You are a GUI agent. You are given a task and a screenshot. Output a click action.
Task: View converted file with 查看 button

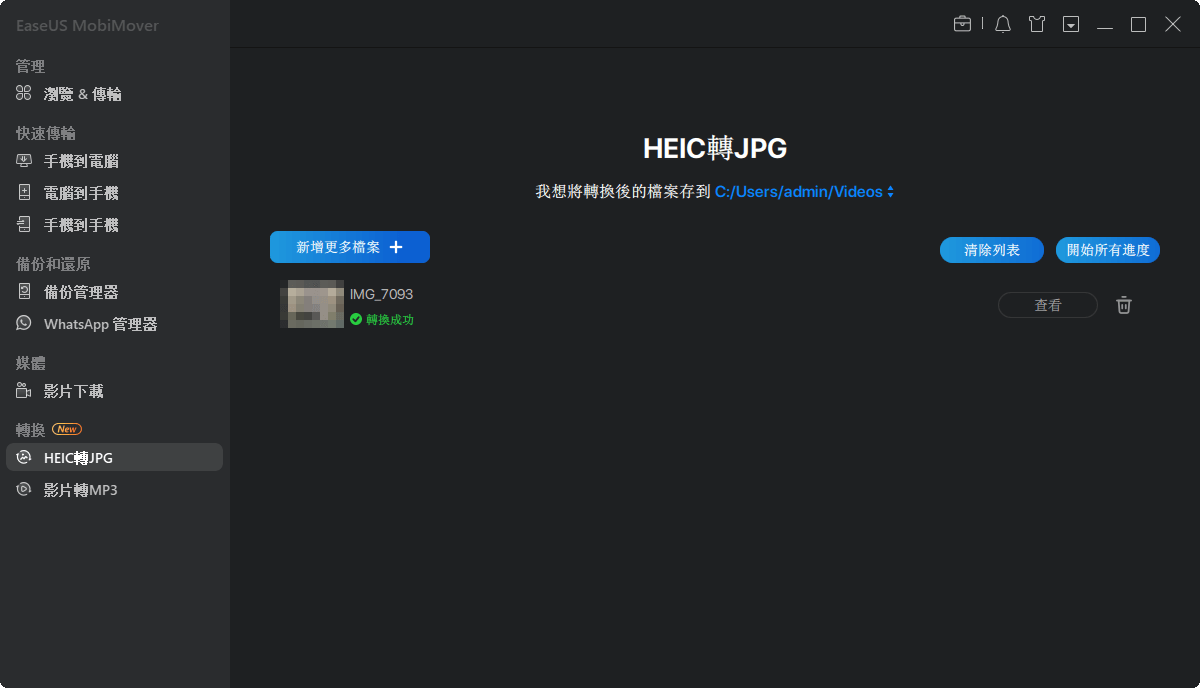(1047, 305)
